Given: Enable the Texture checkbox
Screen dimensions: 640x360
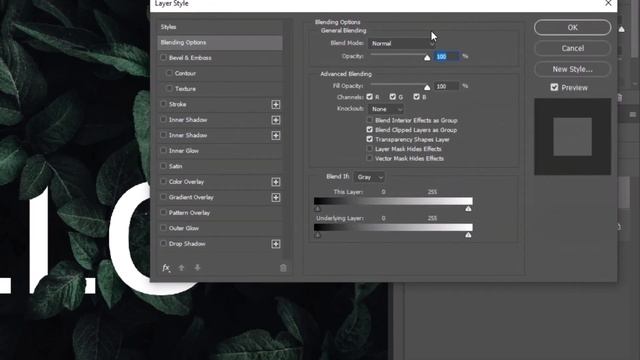Looking at the screenshot, I should tap(169, 89).
